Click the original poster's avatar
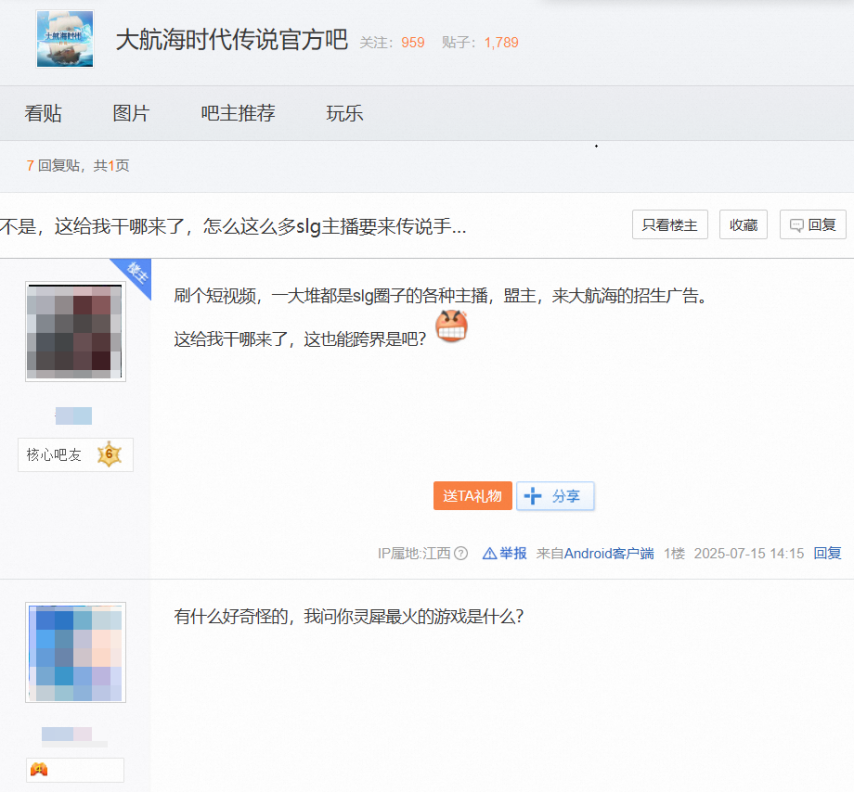Image resolution: width=854 pixels, height=792 pixels. [75, 331]
